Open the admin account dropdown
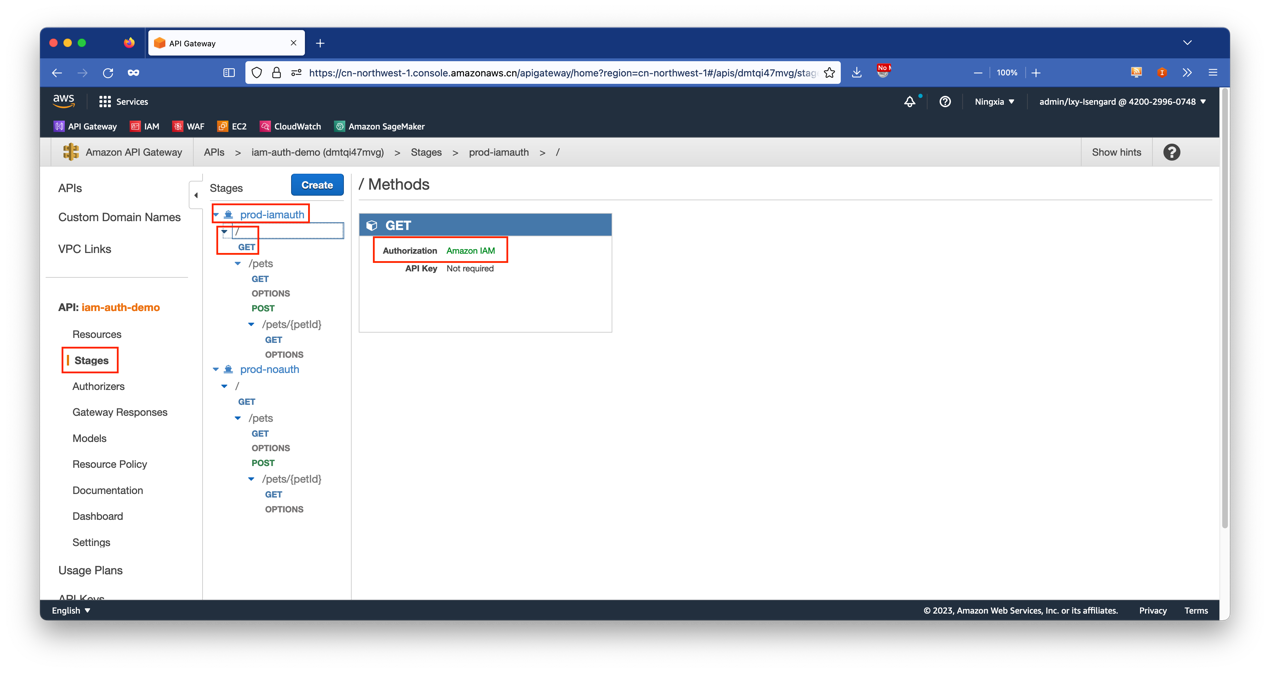The width and height of the screenshot is (1270, 673). pos(1122,102)
